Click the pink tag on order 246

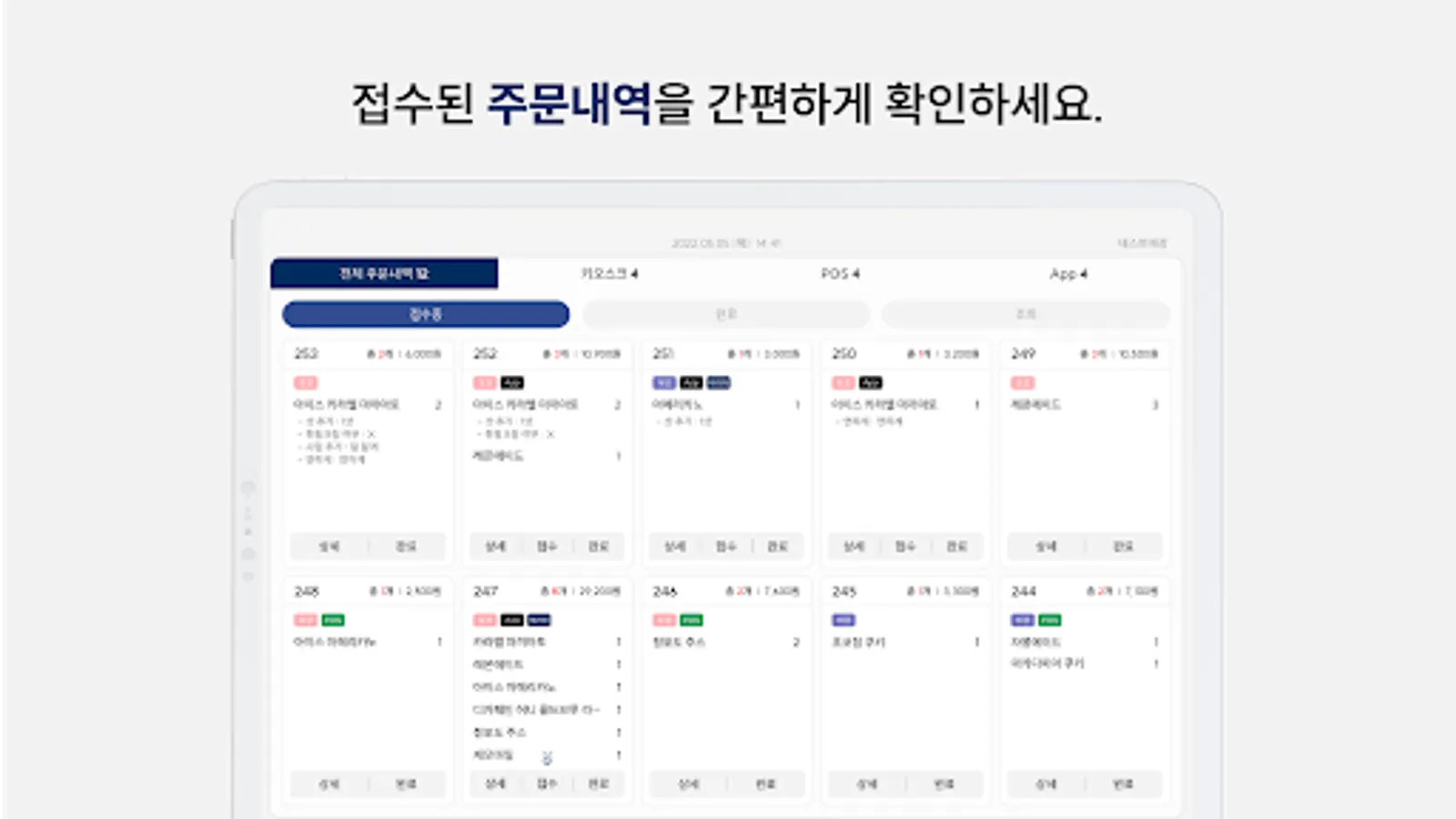[x=664, y=621]
